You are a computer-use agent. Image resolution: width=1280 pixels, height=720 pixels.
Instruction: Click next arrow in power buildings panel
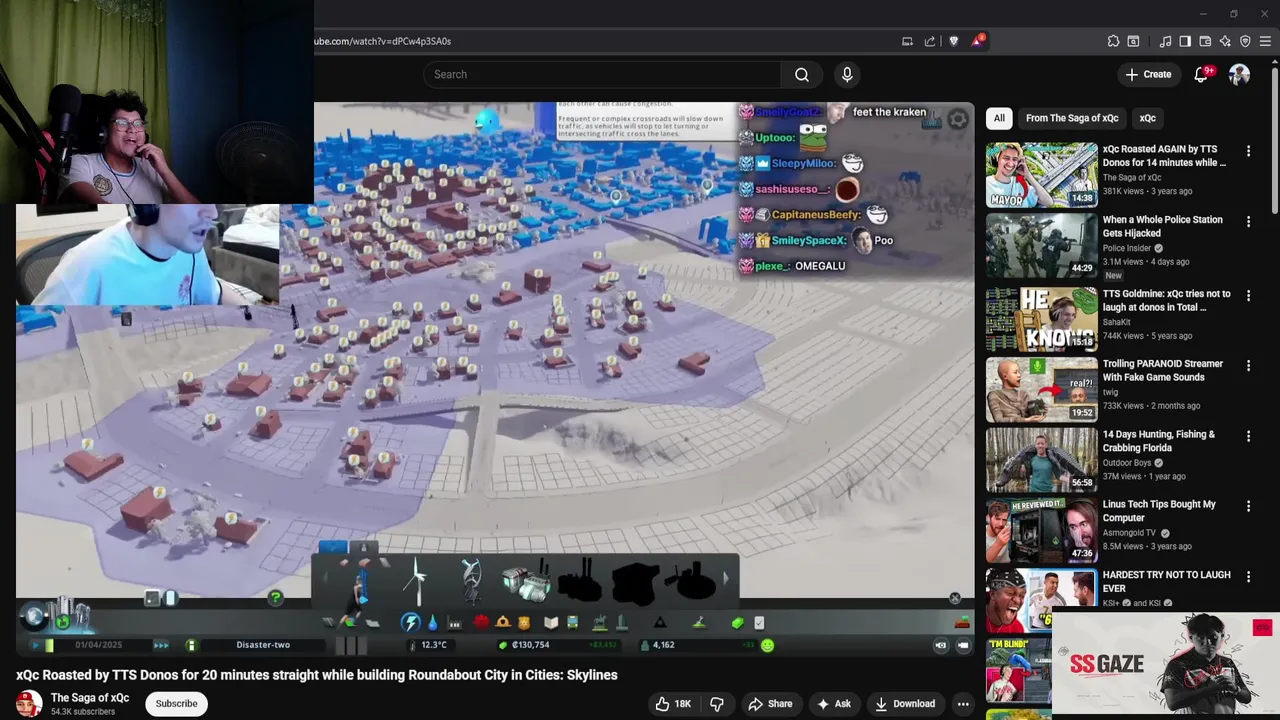726,578
